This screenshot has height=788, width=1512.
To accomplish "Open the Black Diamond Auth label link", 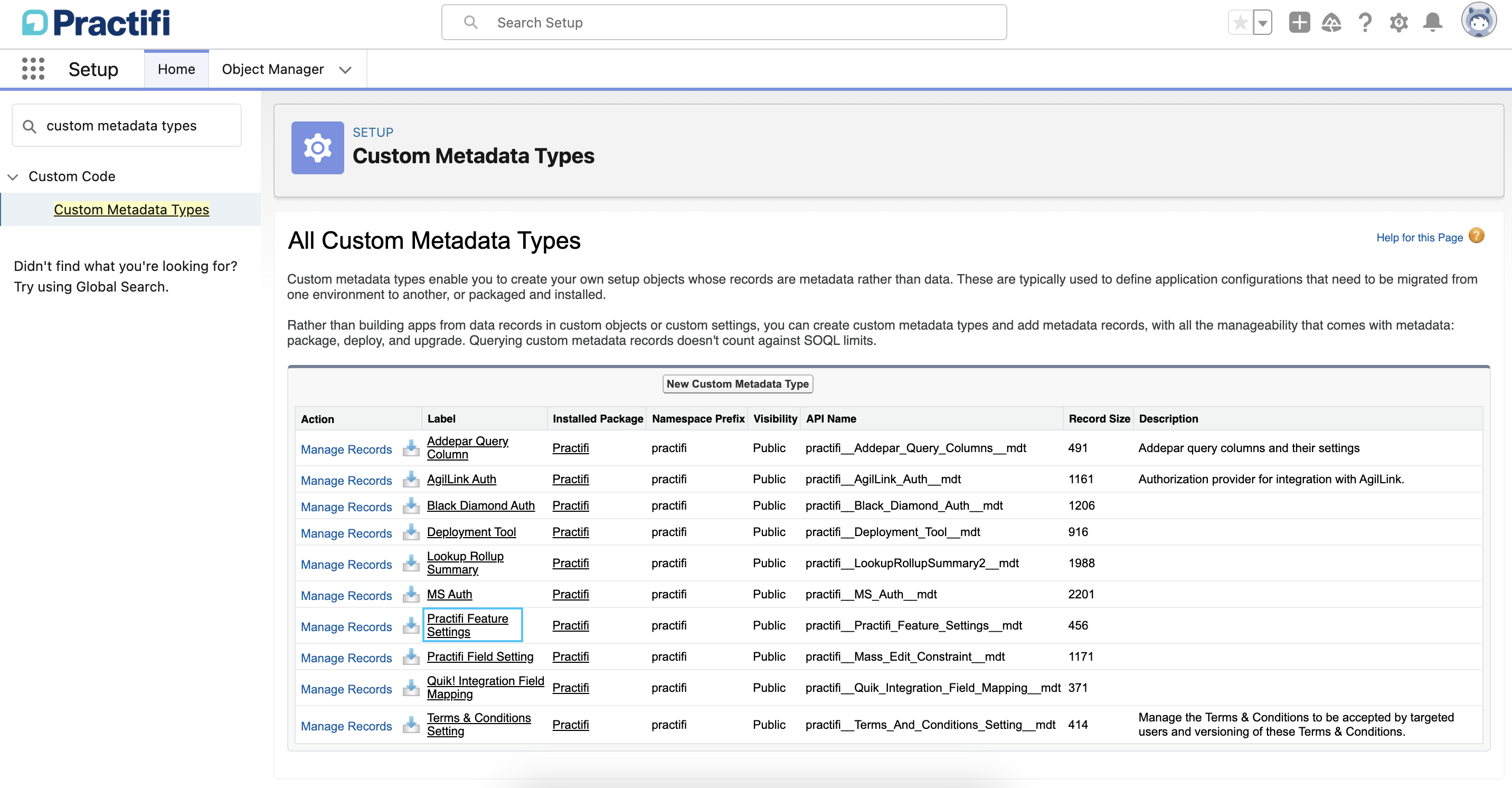I will click(481, 505).
